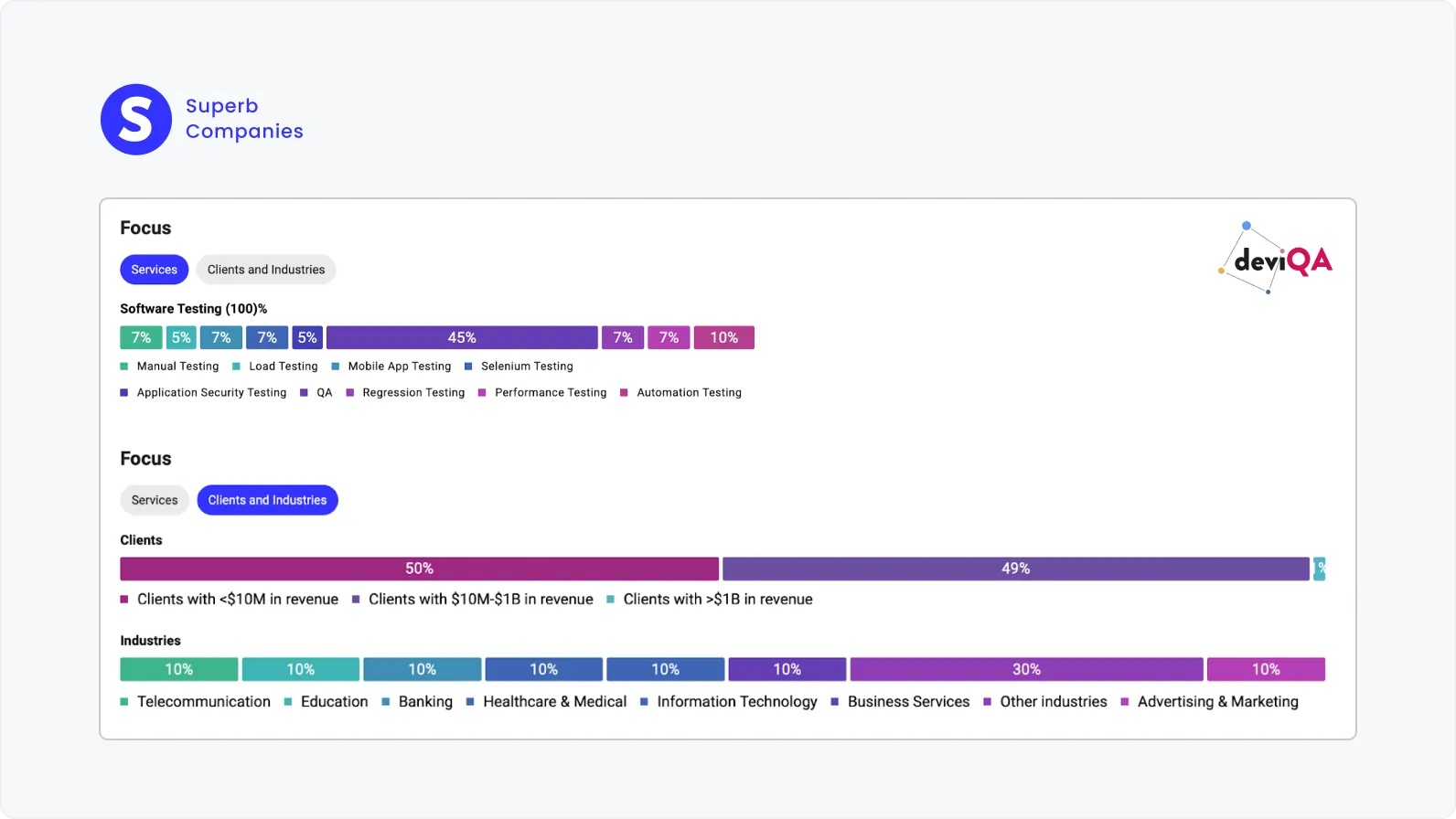Click the 45% QA bar segment

[462, 337]
